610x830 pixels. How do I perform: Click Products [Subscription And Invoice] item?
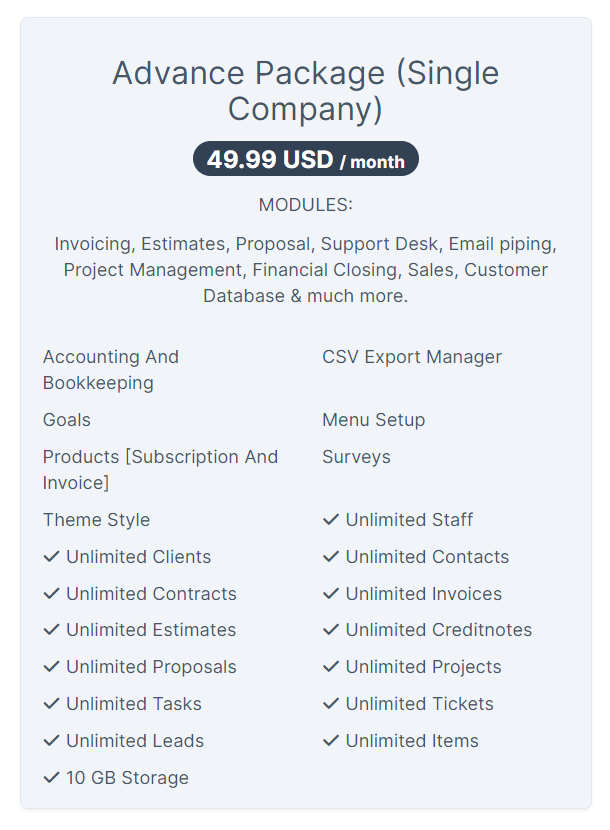[x=160, y=470]
